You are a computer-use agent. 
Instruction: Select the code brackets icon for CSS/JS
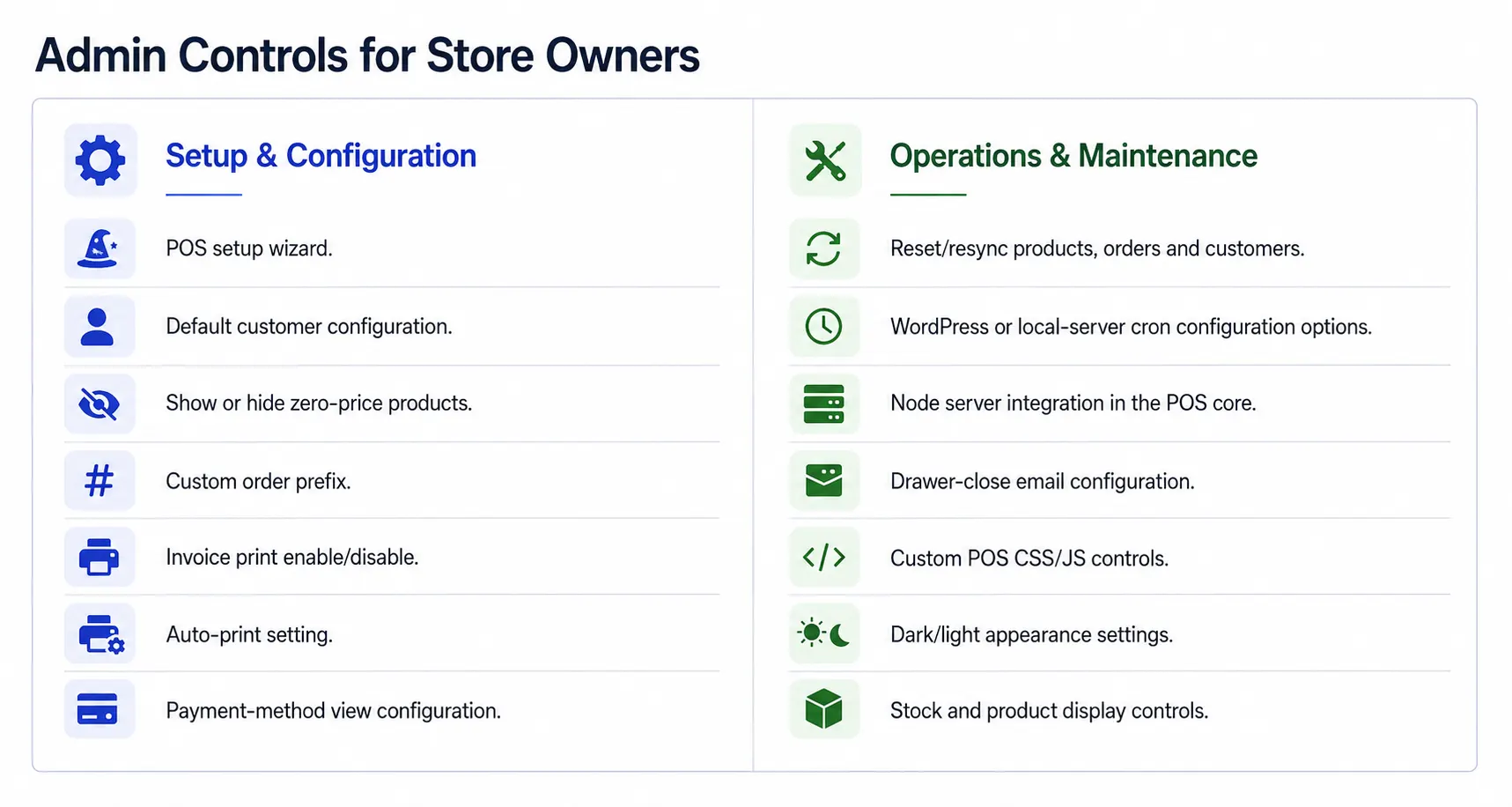[x=824, y=557]
